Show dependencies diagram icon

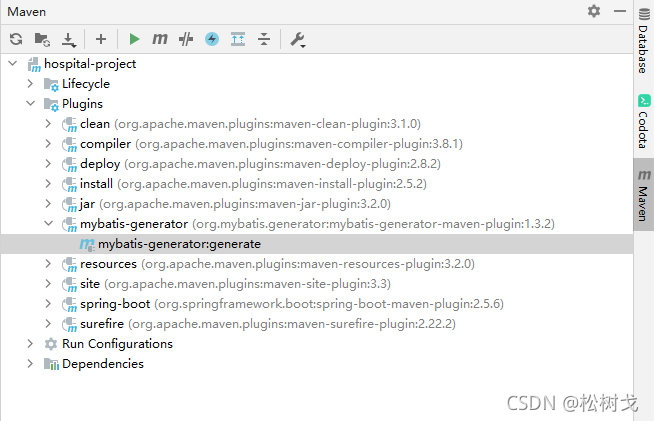(238, 39)
